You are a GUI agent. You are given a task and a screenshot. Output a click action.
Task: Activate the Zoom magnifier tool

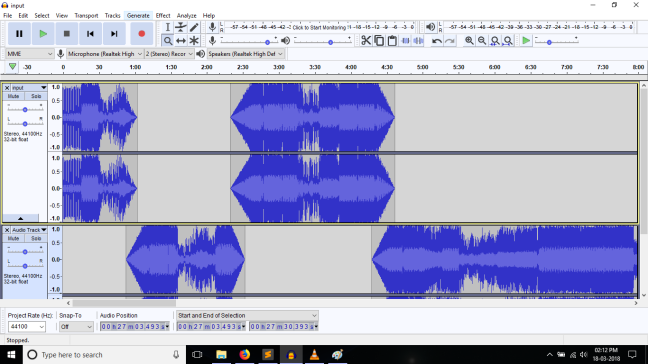coord(167,40)
